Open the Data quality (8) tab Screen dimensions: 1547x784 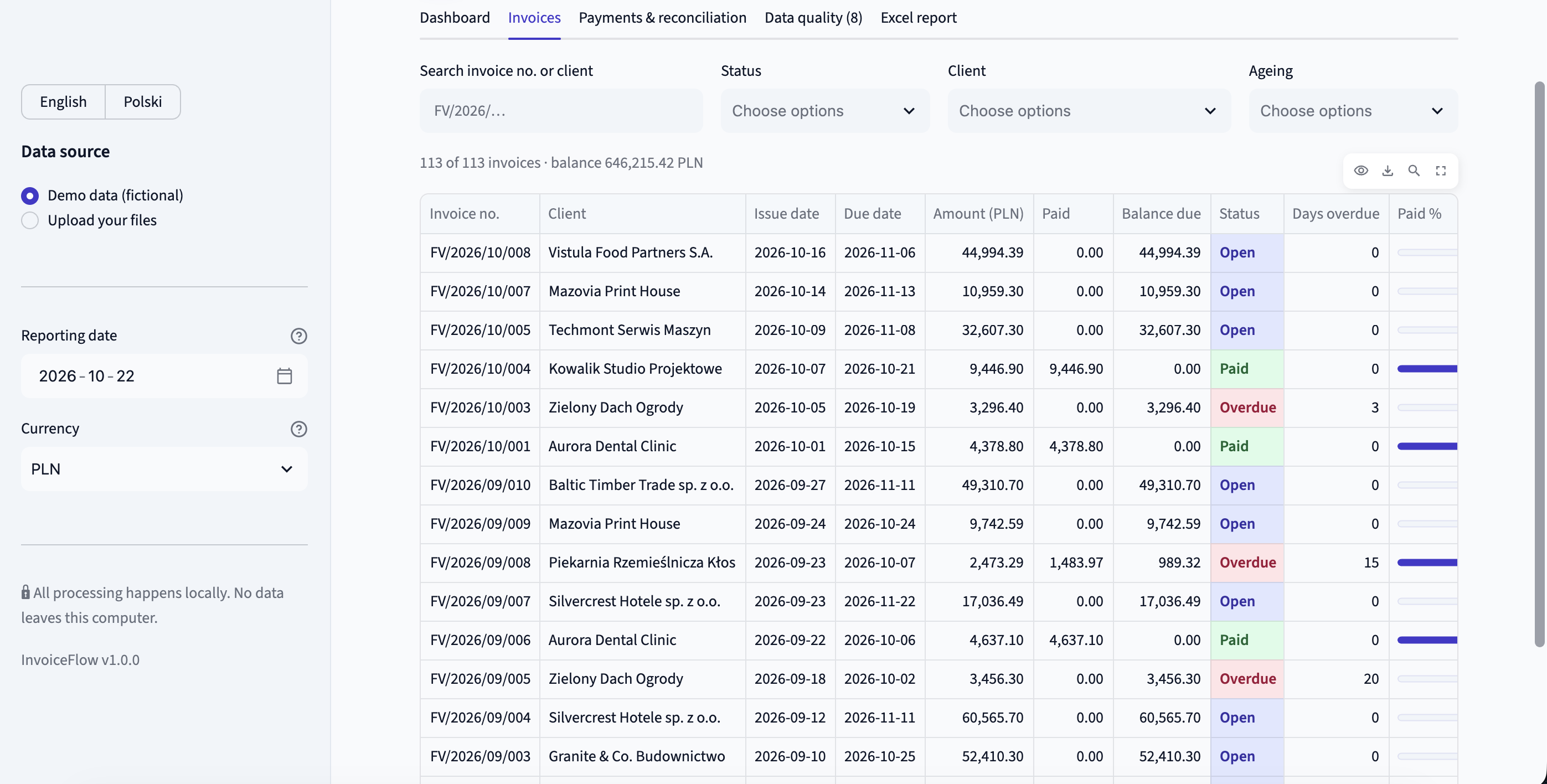coord(813,17)
